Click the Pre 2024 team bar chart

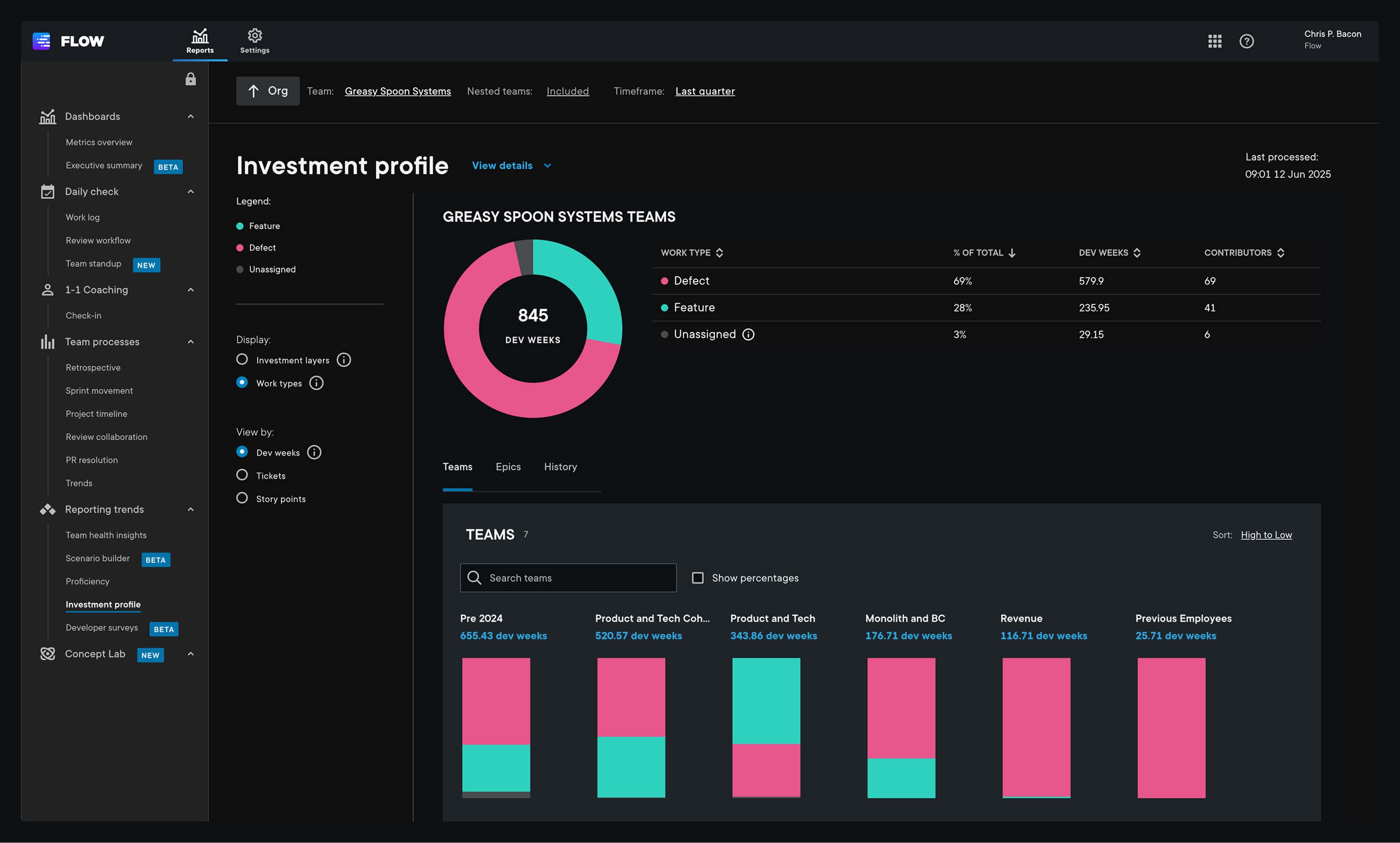click(496, 728)
